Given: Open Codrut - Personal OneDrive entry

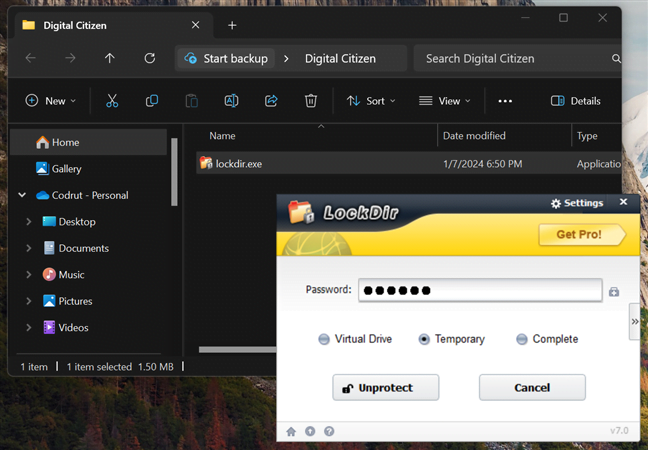Looking at the screenshot, I should point(82,195).
